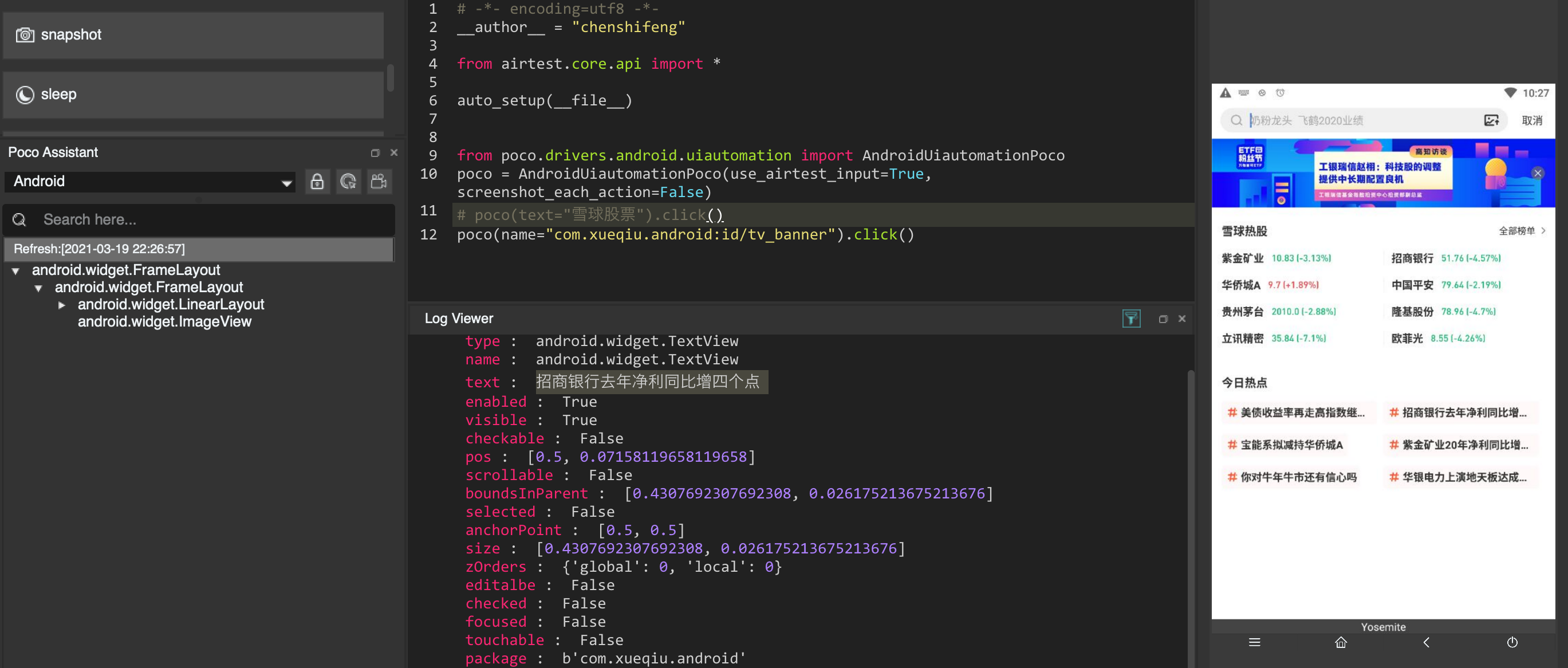Screen dimensions: 1568x668
Task: Open the Android platform dropdown
Action: [x=149, y=182]
